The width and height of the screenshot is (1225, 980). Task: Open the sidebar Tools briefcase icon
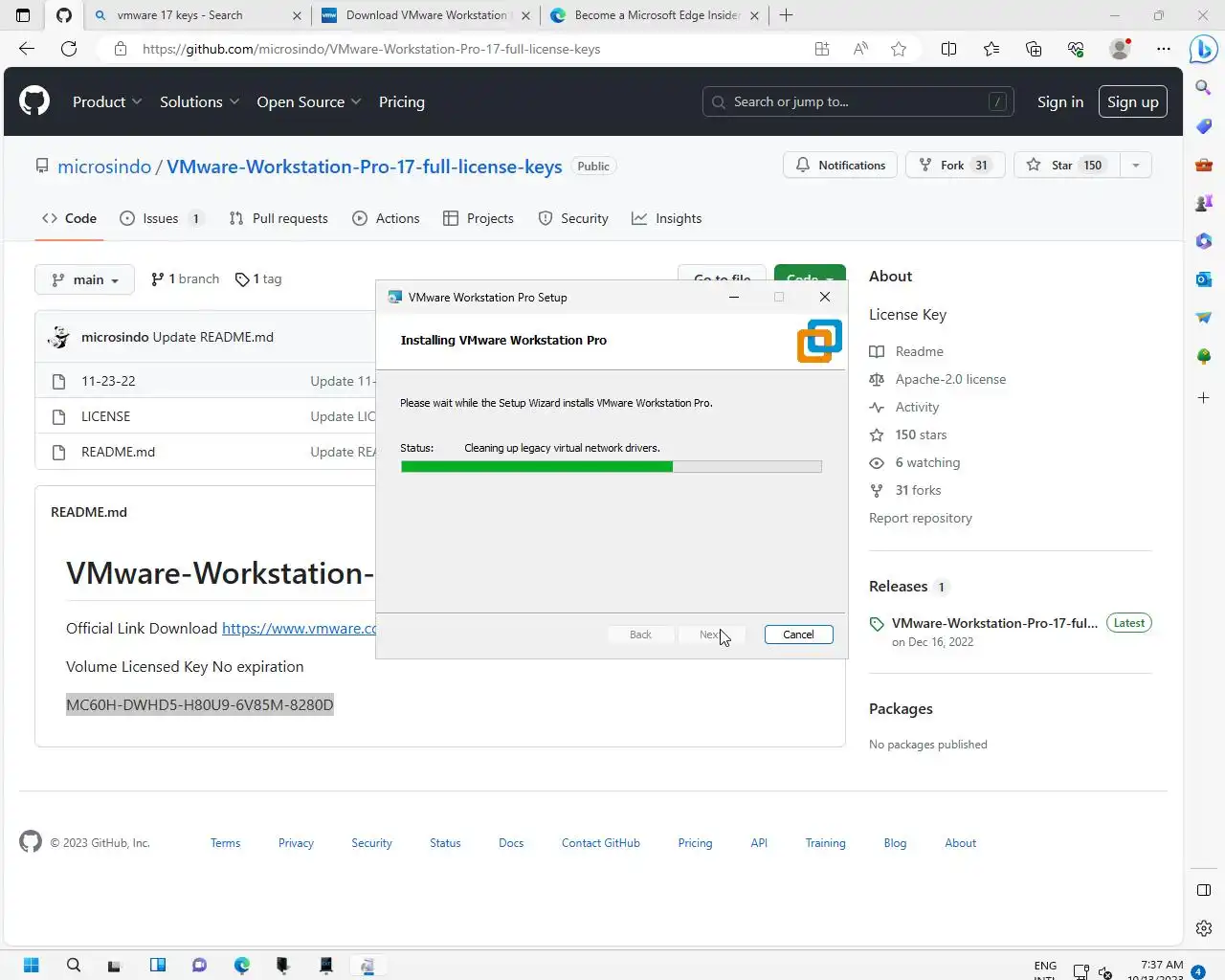(1204, 165)
